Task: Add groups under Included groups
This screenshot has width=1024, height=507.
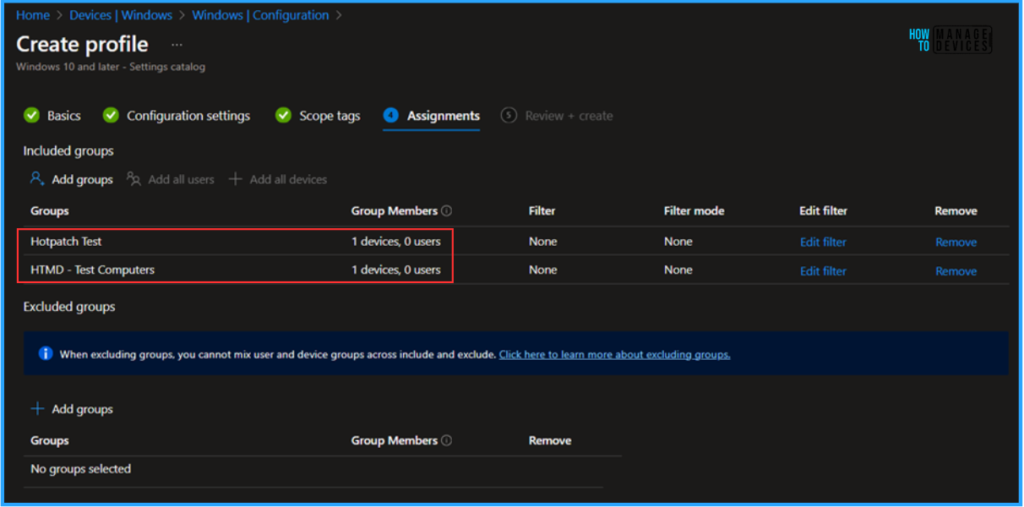Action: pyautogui.click(x=72, y=179)
